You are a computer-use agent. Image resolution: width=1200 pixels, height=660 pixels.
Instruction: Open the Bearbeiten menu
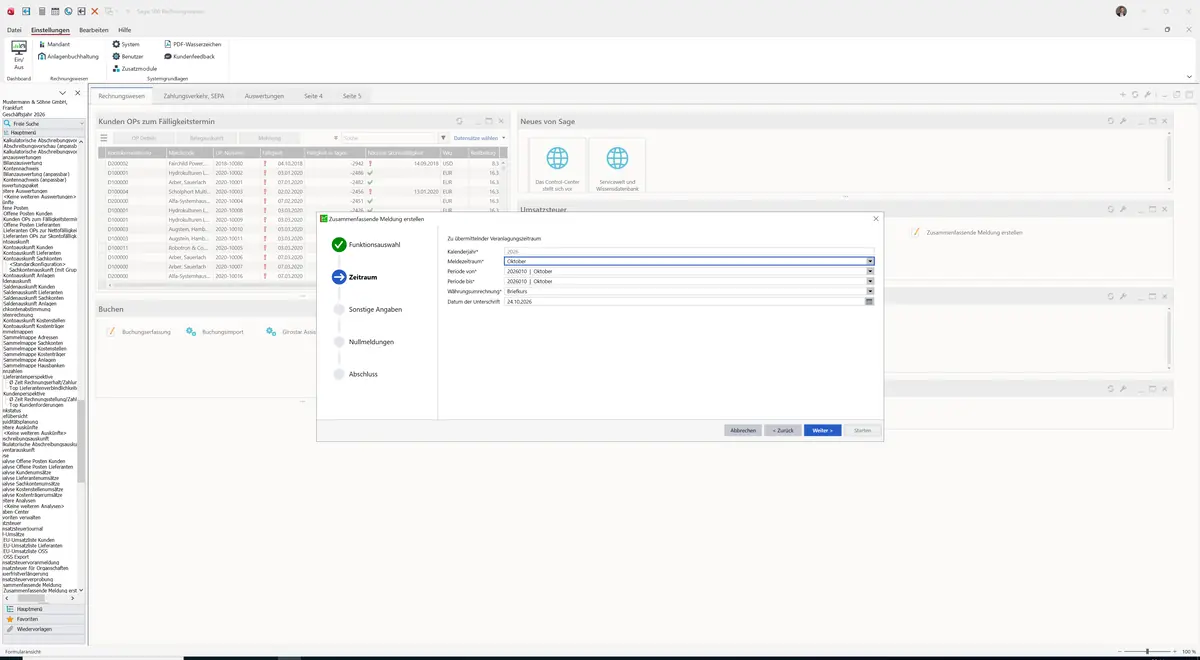click(94, 30)
